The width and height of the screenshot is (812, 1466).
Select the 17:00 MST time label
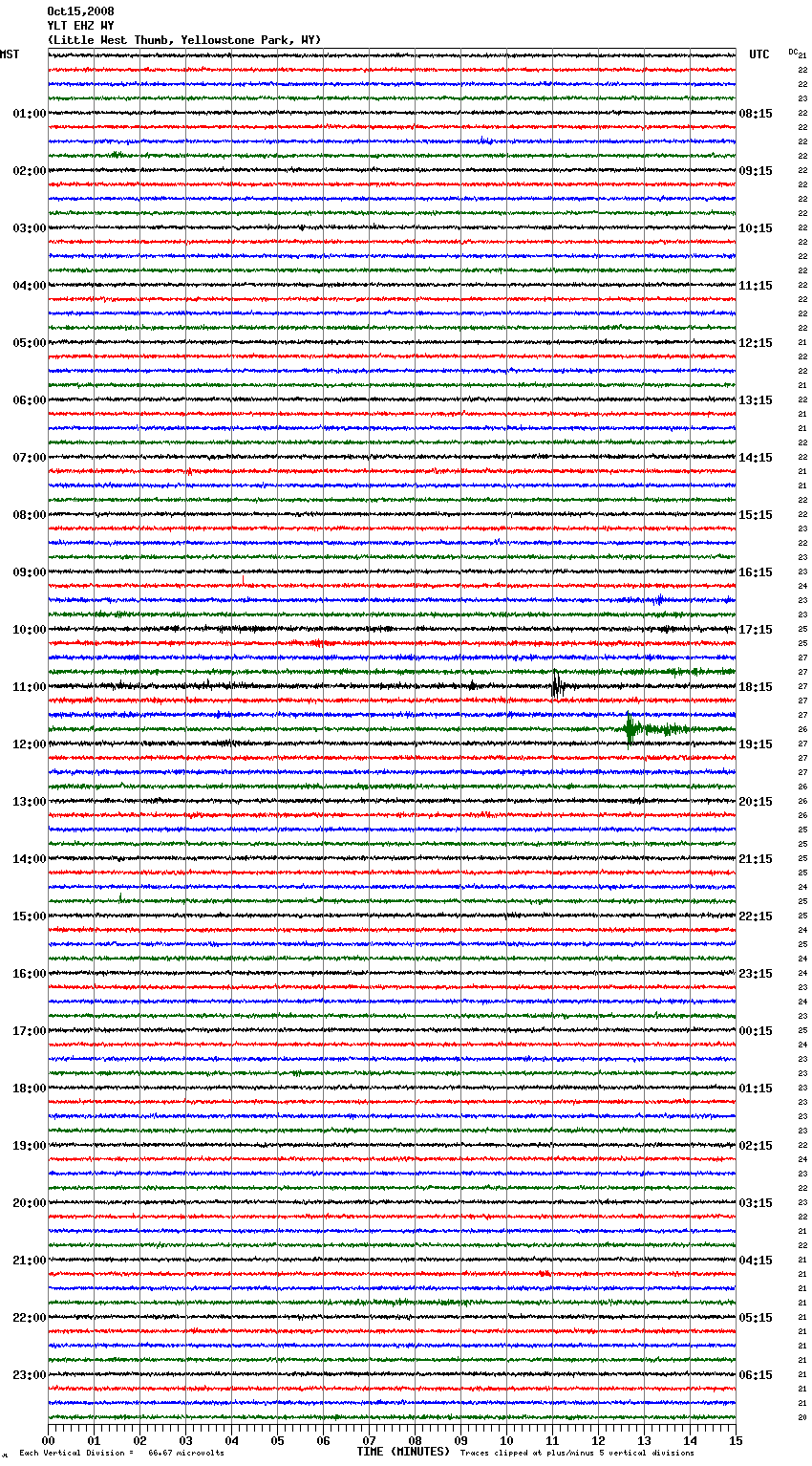[x=30, y=1031]
